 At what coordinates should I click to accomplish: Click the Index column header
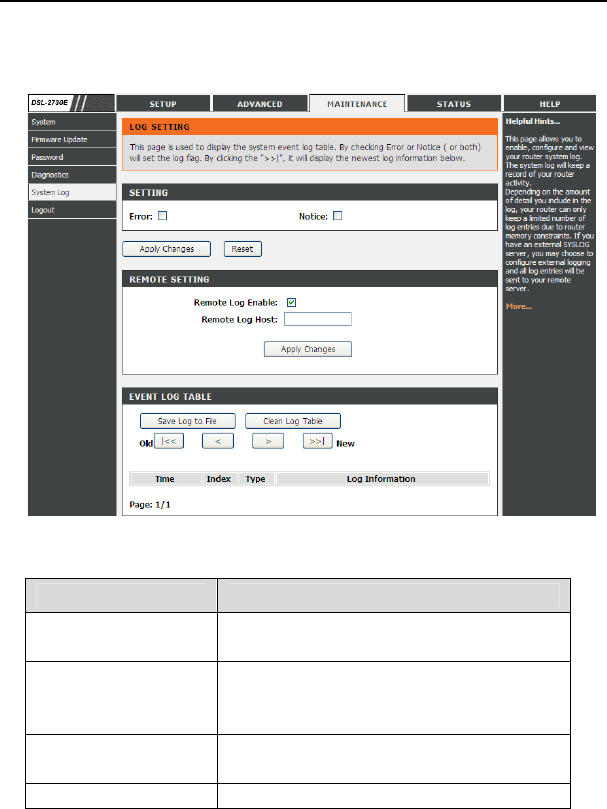[219, 479]
